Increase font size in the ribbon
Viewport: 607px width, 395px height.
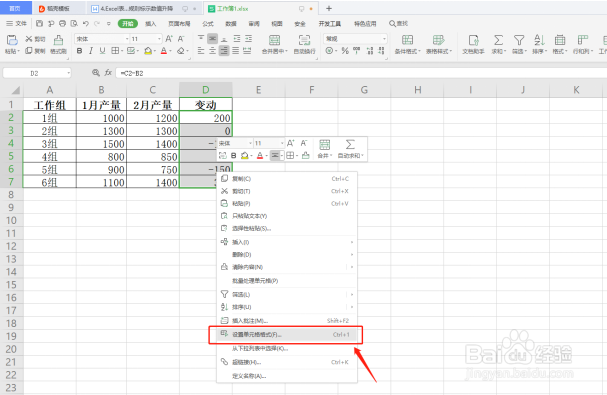click(x=169, y=39)
